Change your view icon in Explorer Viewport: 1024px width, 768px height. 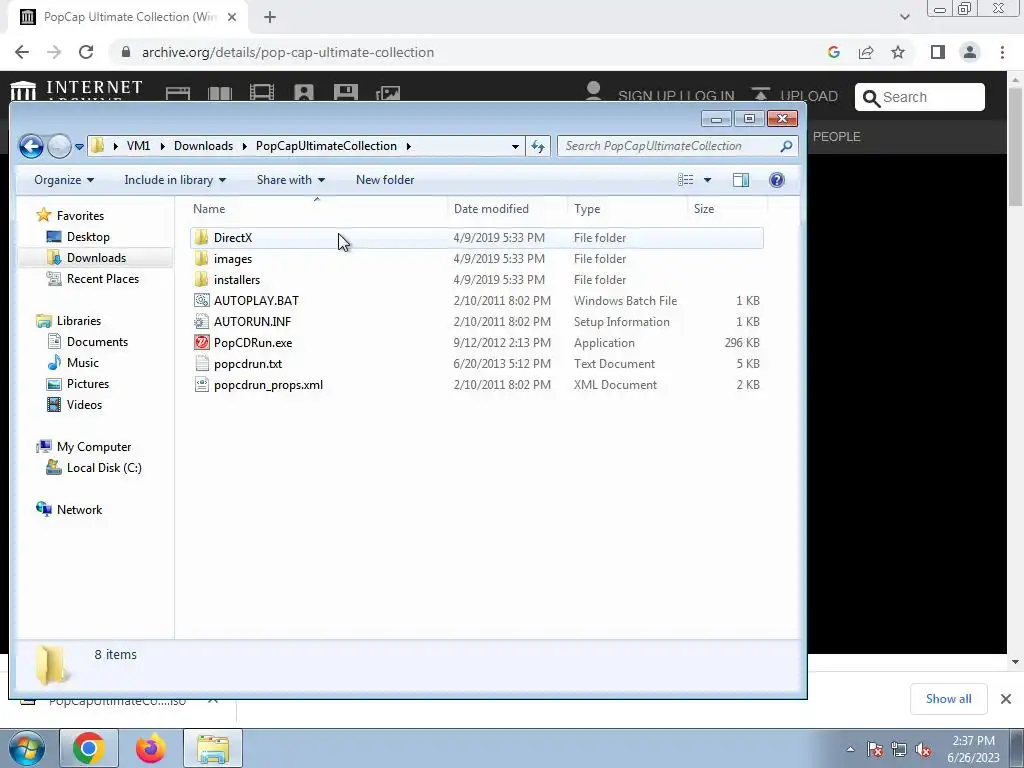pyautogui.click(x=686, y=180)
